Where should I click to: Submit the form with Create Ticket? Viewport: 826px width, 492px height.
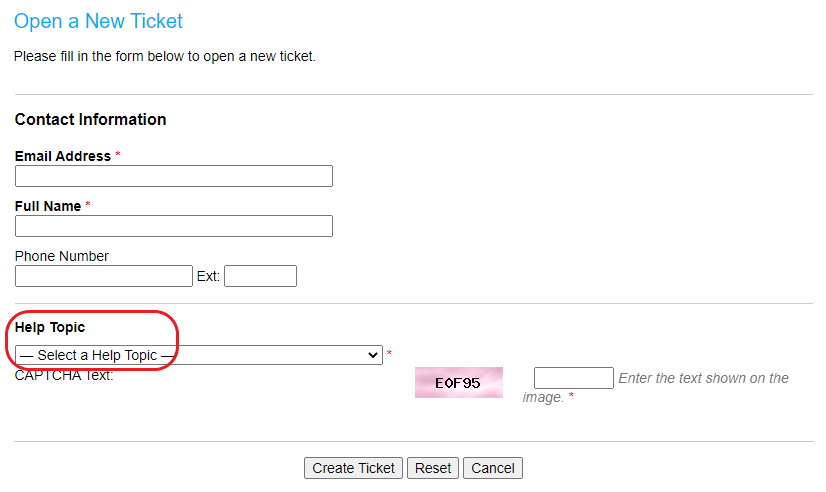click(353, 468)
